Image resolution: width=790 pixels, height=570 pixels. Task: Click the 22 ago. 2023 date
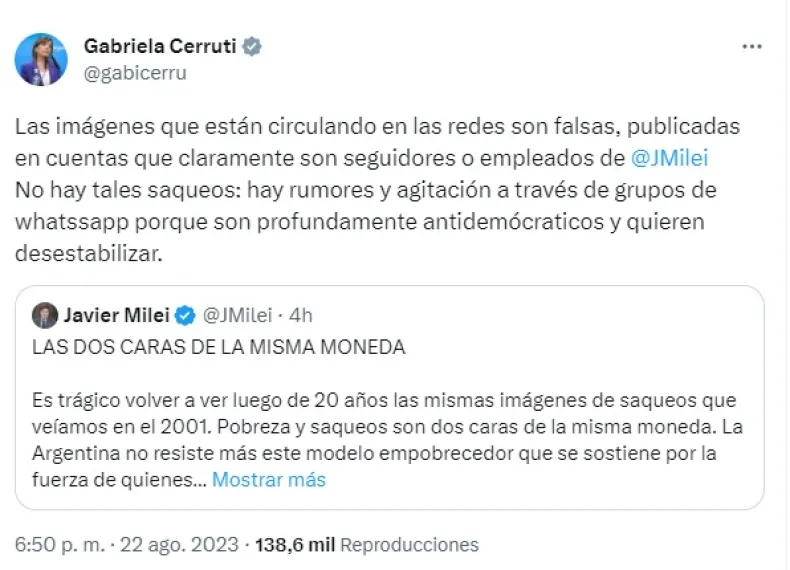coord(179,545)
